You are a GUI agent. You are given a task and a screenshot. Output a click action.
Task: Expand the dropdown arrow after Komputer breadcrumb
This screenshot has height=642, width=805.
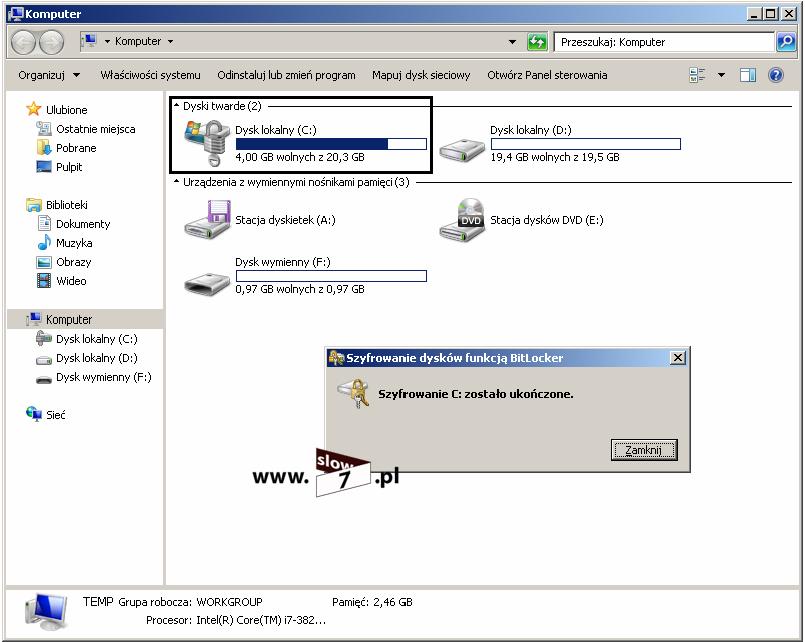170,41
